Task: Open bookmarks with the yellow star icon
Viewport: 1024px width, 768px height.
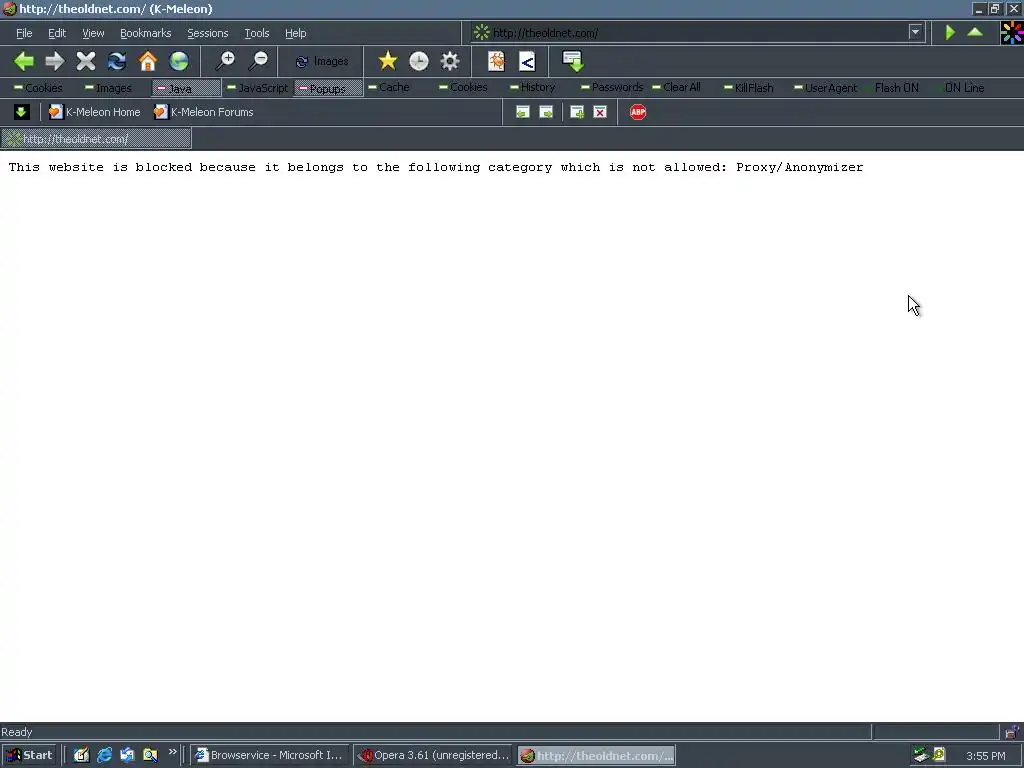Action: click(387, 61)
